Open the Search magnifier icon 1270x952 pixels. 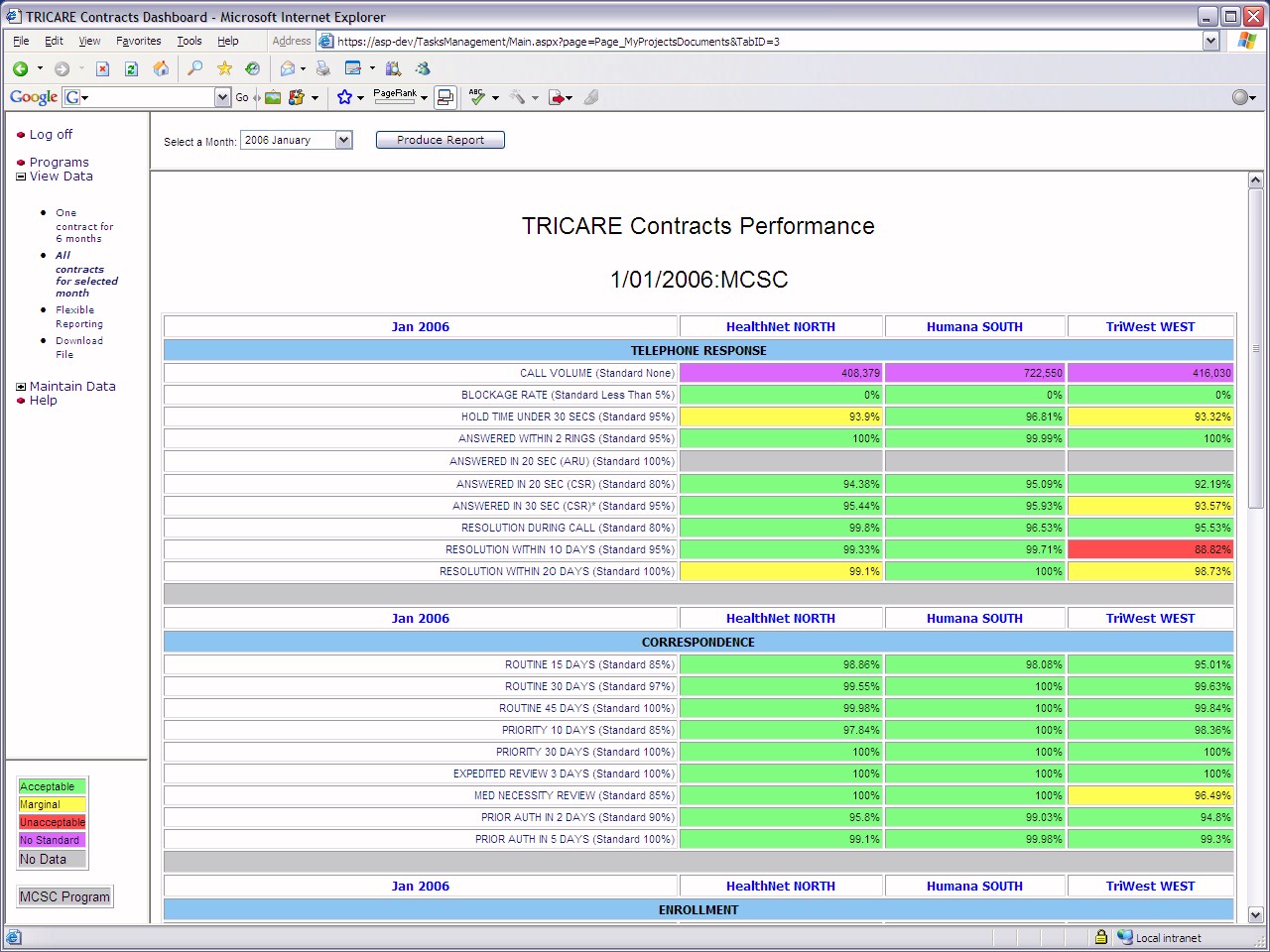point(195,68)
